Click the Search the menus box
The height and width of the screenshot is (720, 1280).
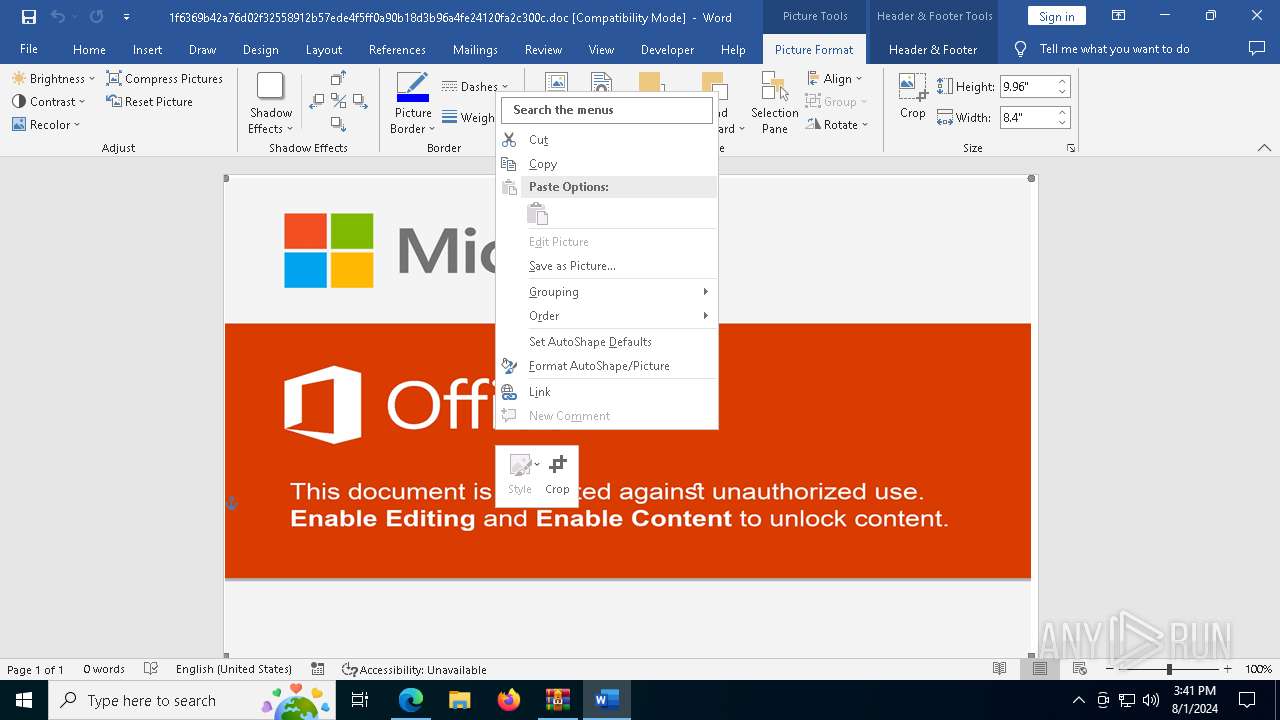coord(608,110)
